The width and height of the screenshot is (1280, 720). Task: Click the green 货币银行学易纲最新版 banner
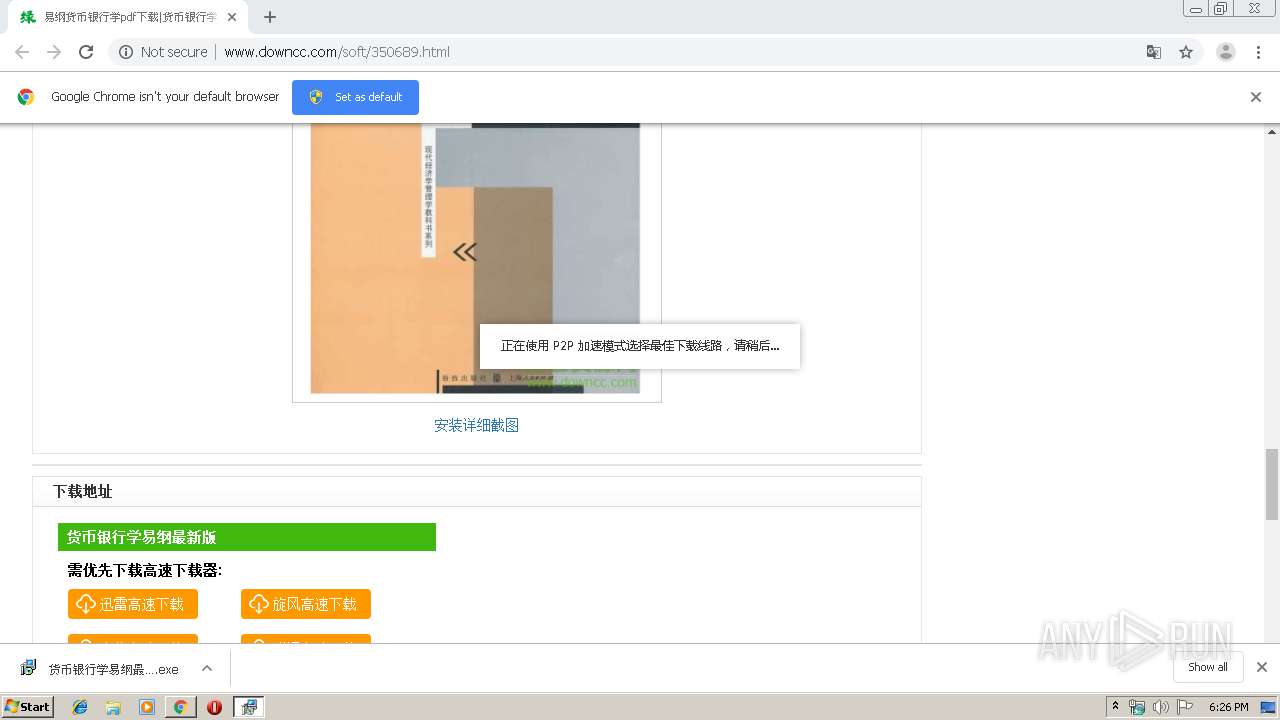(247, 537)
